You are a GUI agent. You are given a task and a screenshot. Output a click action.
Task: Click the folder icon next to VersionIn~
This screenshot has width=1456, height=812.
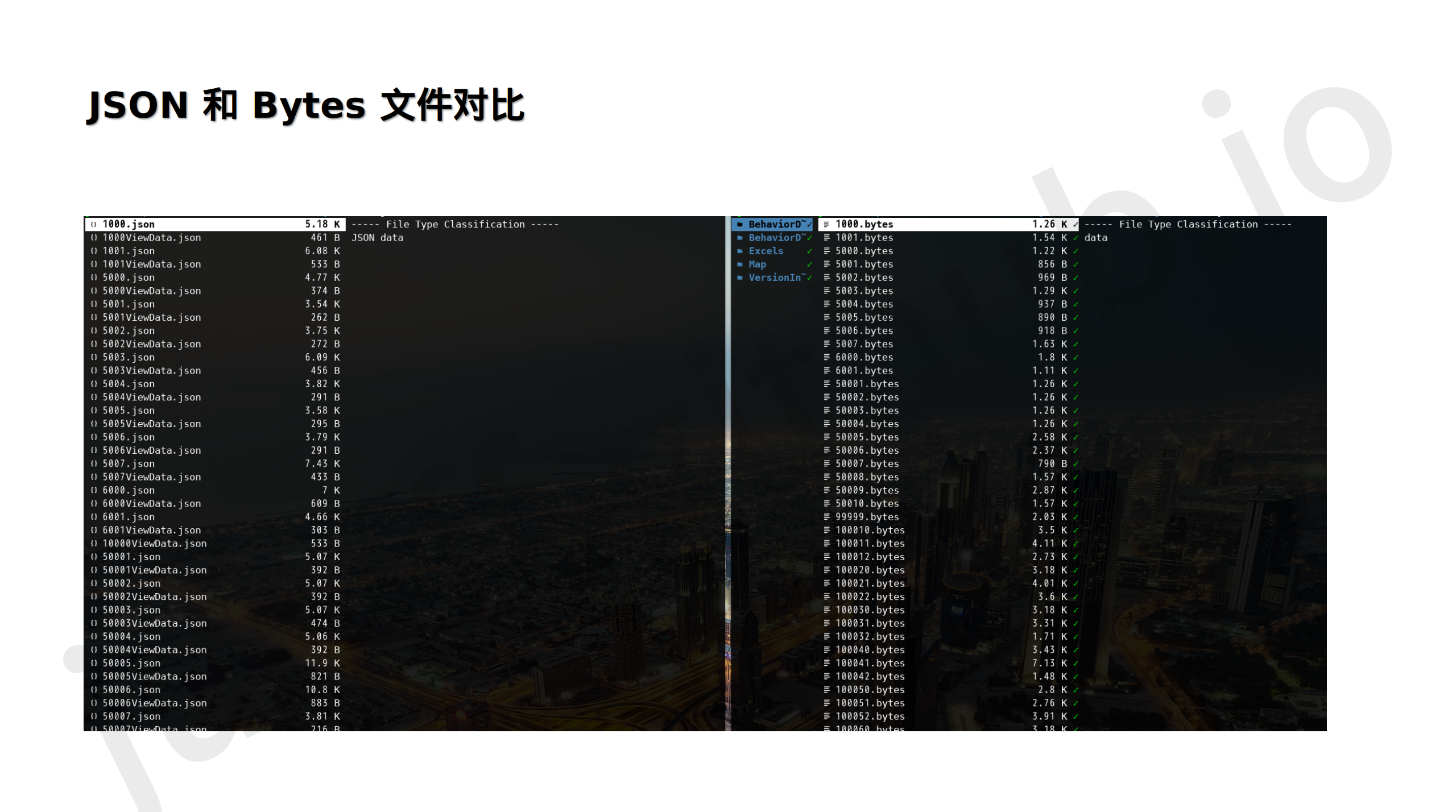pyautogui.click(x=740, y=277)
